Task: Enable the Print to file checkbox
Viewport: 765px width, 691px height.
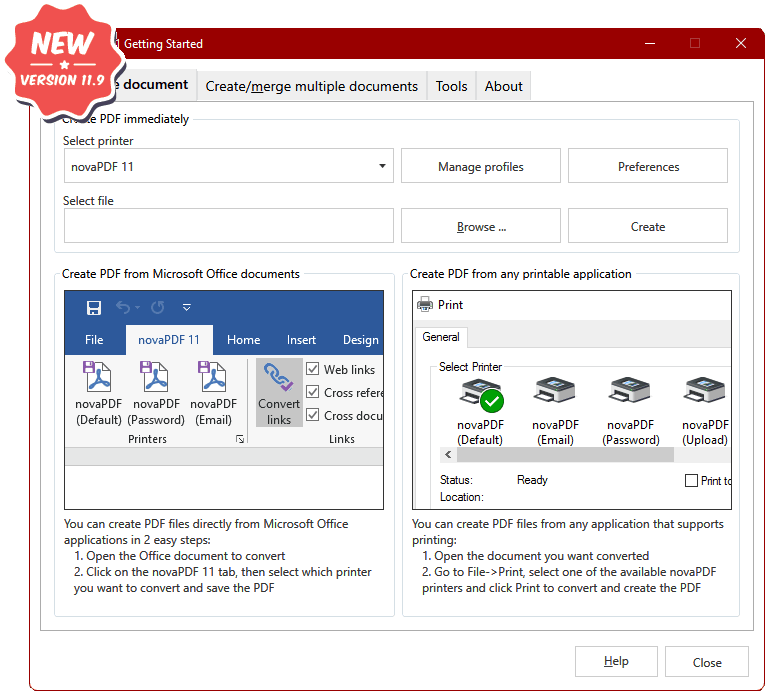Action: click(691, 480)
